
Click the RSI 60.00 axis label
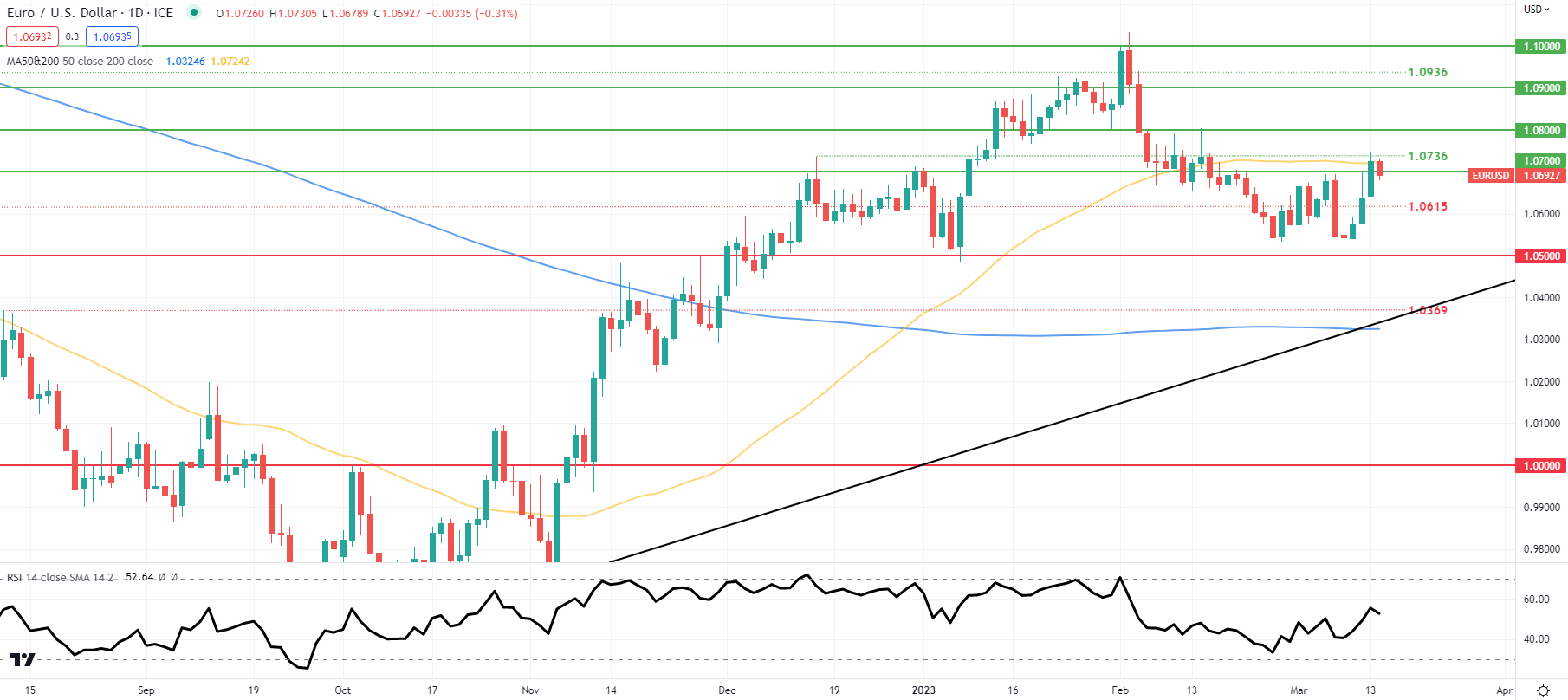point(1537,600)
